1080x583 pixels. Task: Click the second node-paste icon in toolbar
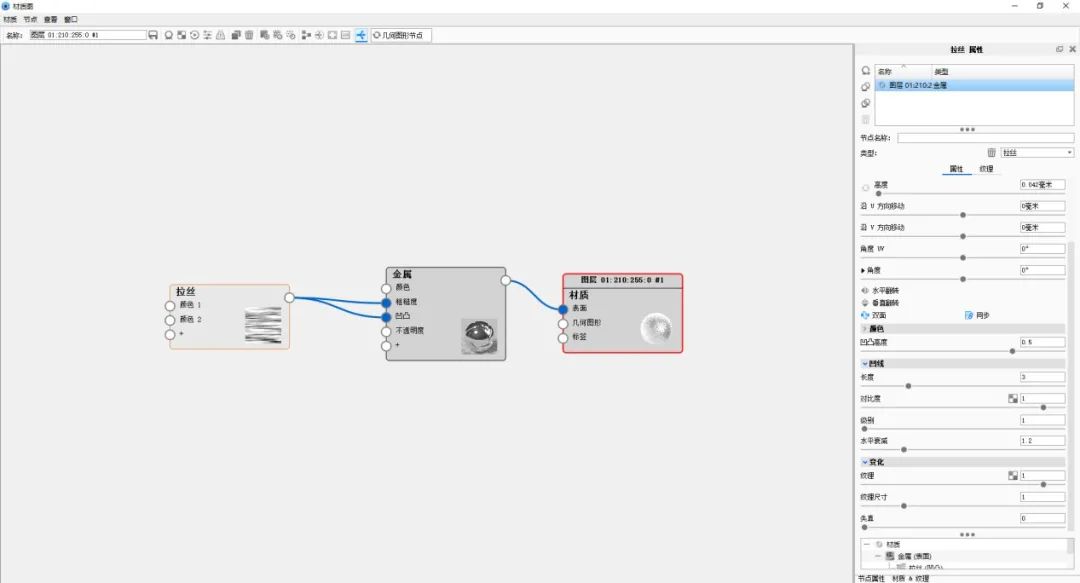click(278, 35)
